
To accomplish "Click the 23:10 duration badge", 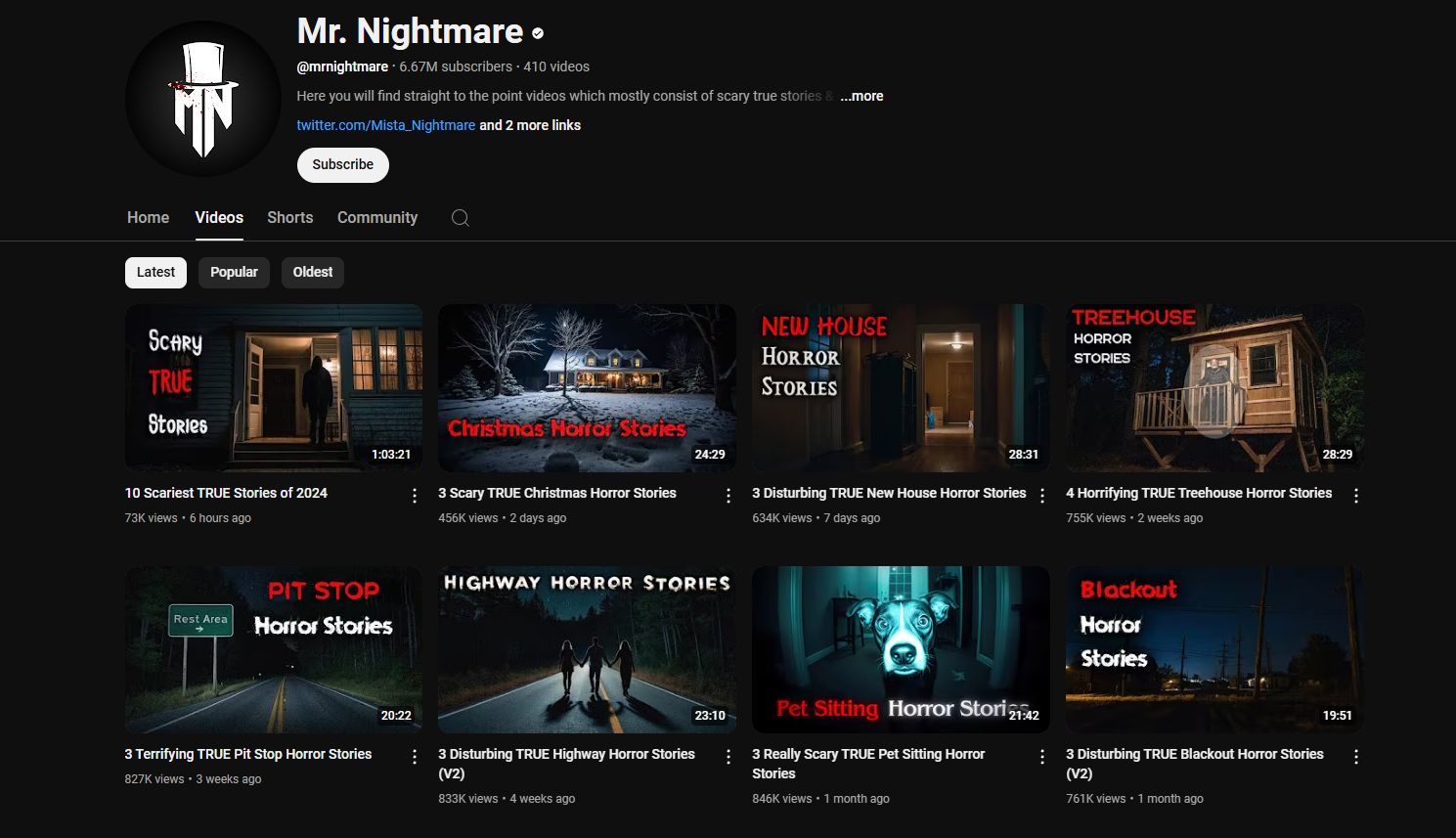I will pos(710,716).
